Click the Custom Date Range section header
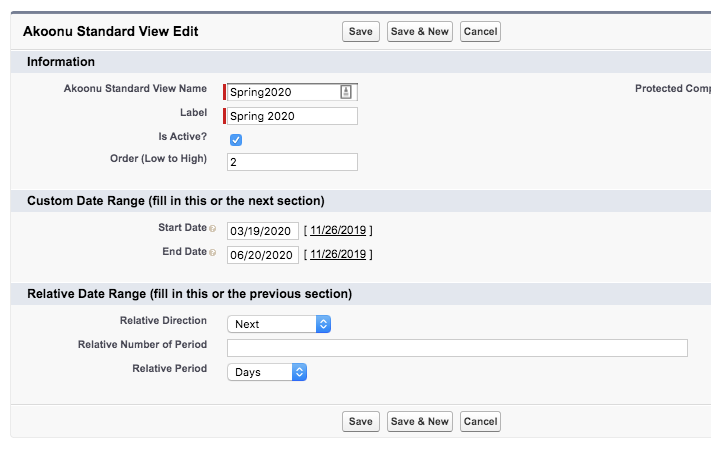 click(x=175, y=201)
